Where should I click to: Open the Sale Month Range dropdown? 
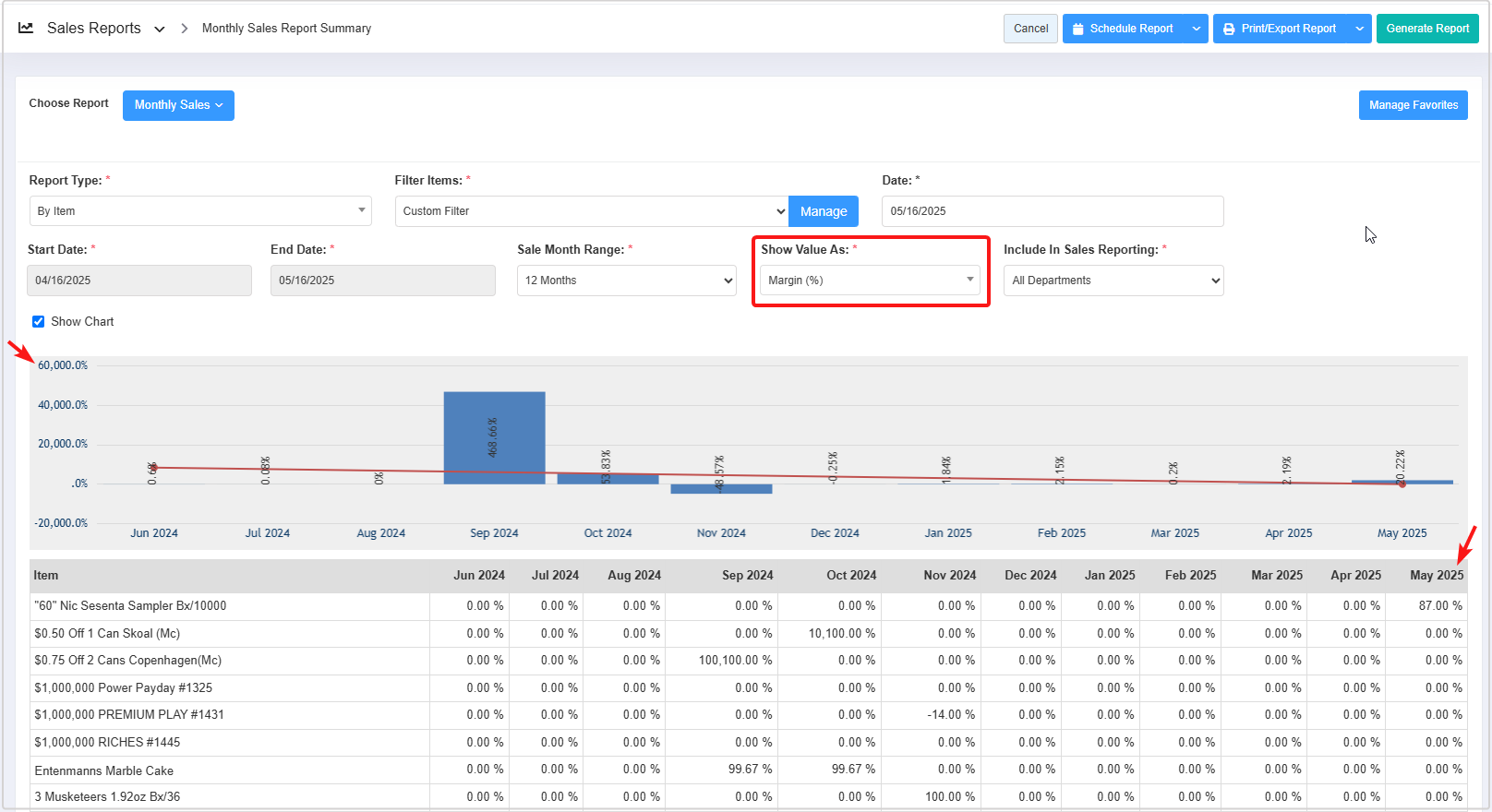pos(626,281)
